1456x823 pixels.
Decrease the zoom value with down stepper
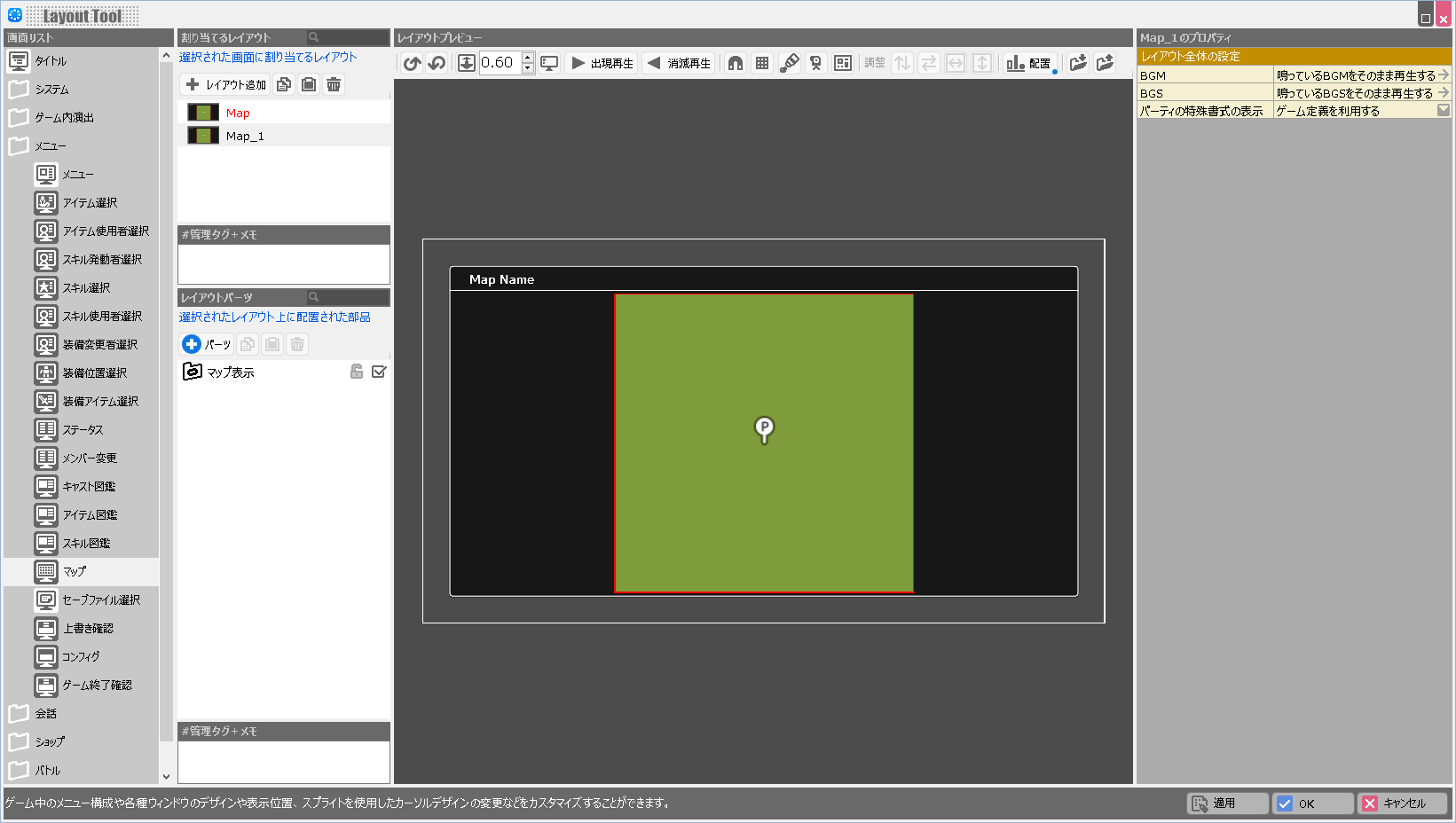(528, 68)
